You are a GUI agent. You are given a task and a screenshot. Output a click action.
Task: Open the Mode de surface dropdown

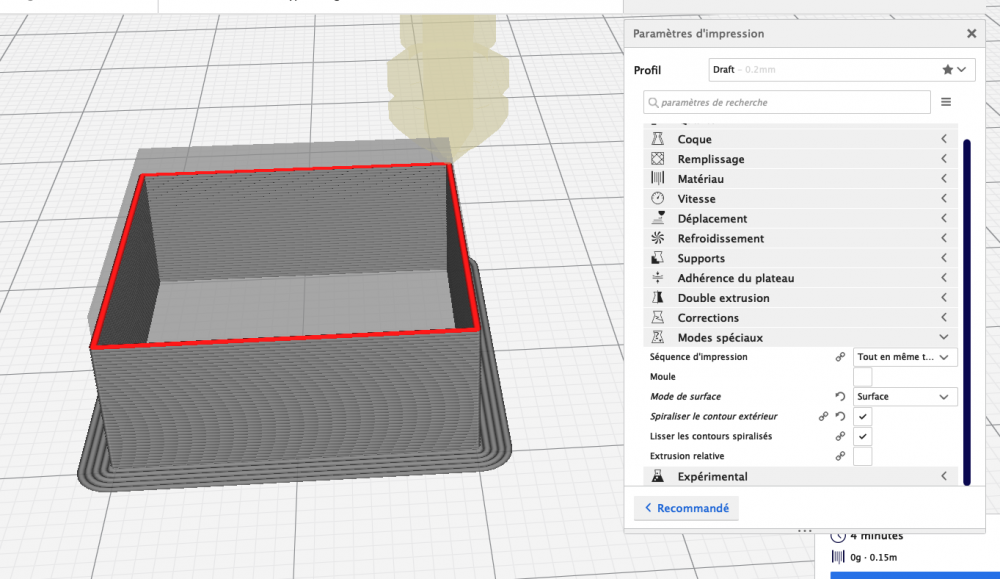coord(904,397)
